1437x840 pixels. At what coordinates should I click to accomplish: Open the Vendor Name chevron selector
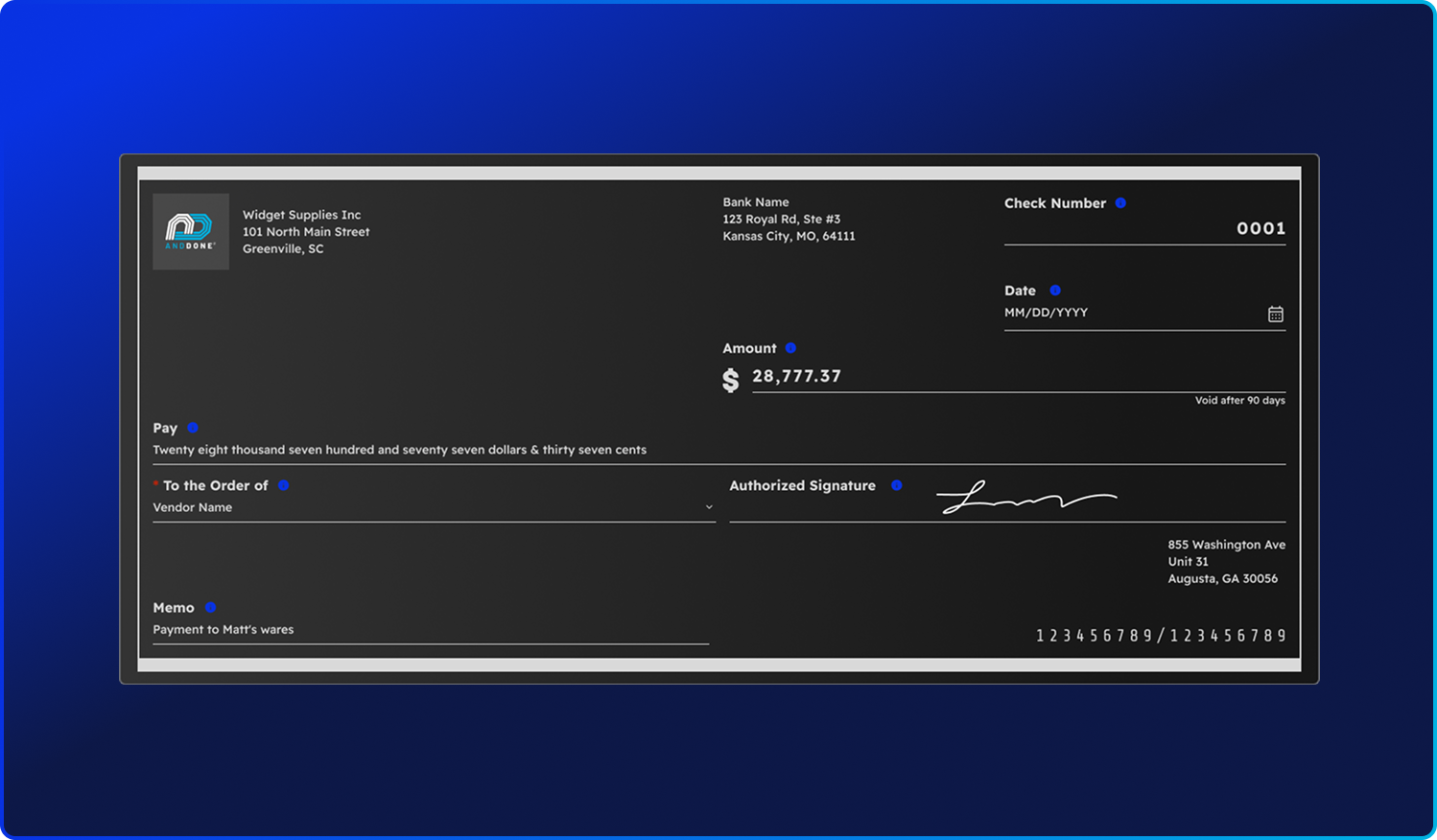709,507
